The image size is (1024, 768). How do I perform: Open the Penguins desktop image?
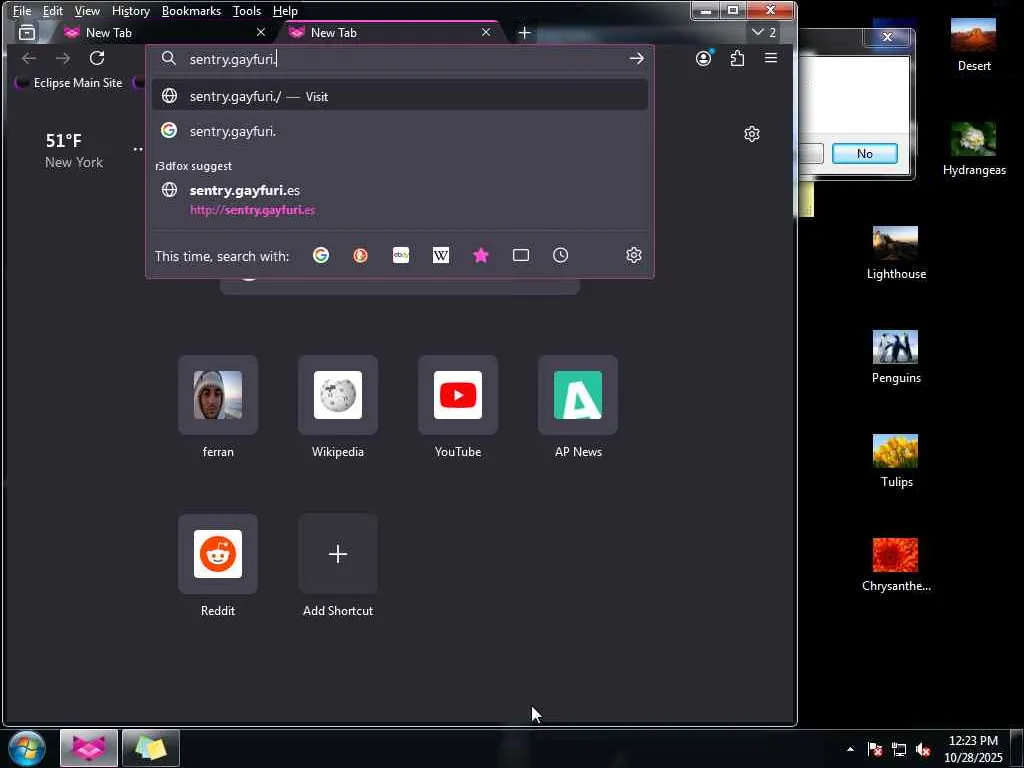click(x=896, y=357)
